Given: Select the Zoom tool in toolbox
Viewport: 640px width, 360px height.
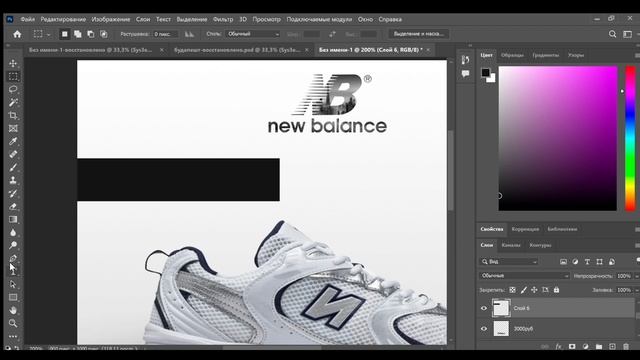Looking at the screenshot, I should click(x=13, y=323).
